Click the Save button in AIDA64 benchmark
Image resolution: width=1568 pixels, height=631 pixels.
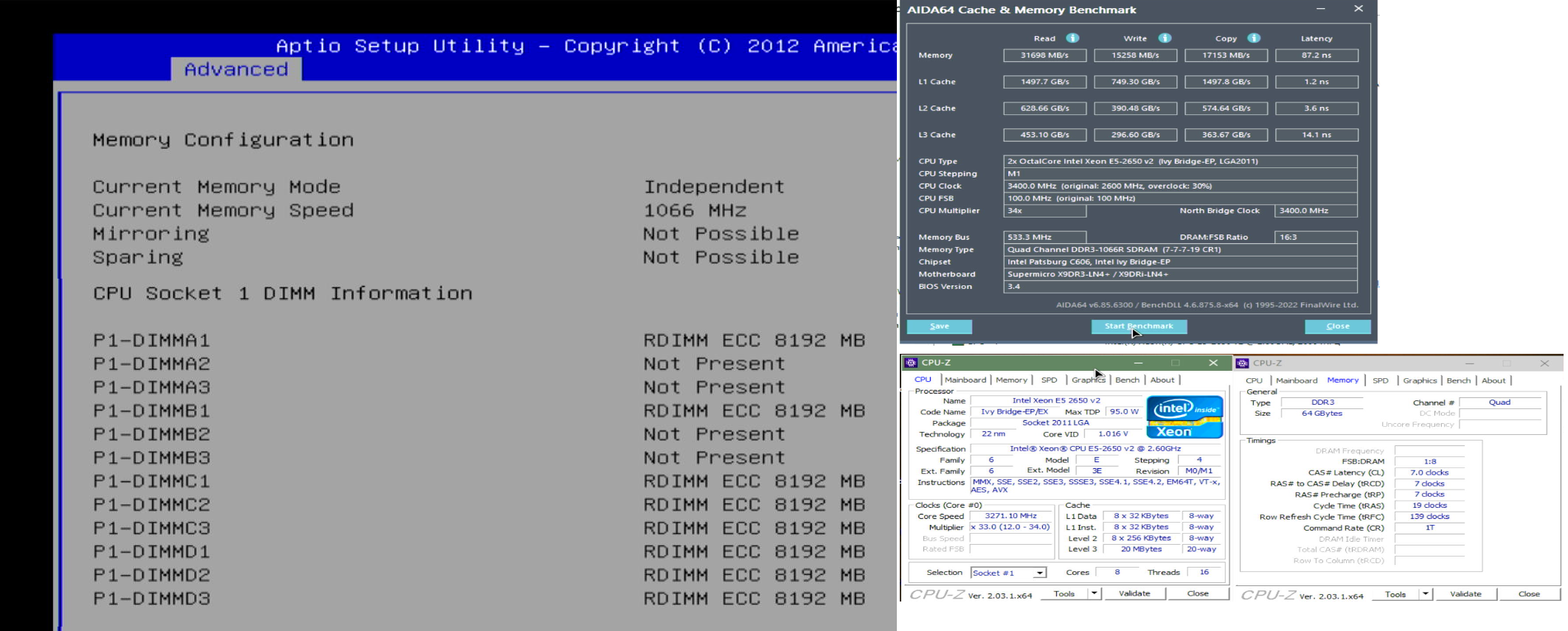tap(939, 327)
